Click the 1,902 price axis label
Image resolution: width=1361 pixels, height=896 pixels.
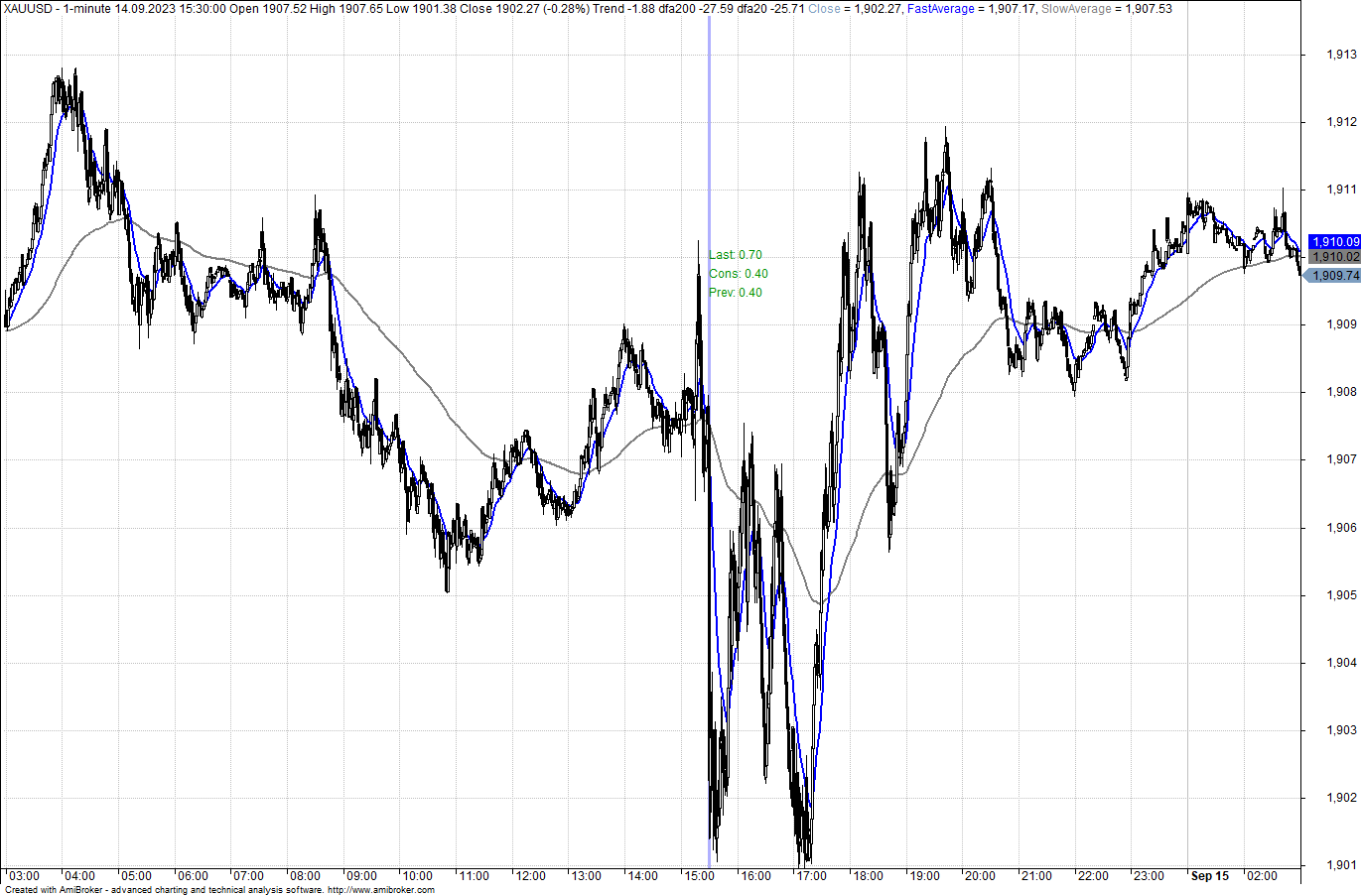coord(1341,798)
